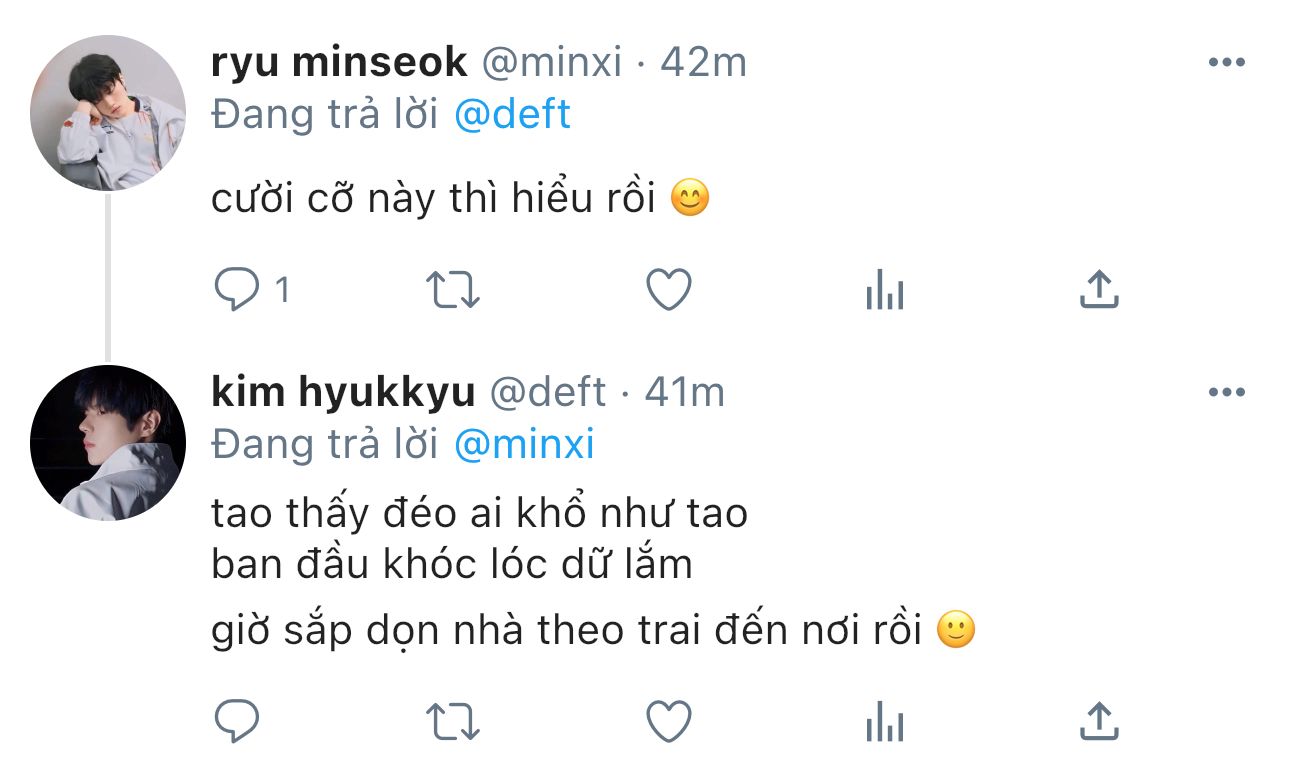The image size is (1290, 765).
Task: Click the 42m timestamp
Action: click(704, 63)
